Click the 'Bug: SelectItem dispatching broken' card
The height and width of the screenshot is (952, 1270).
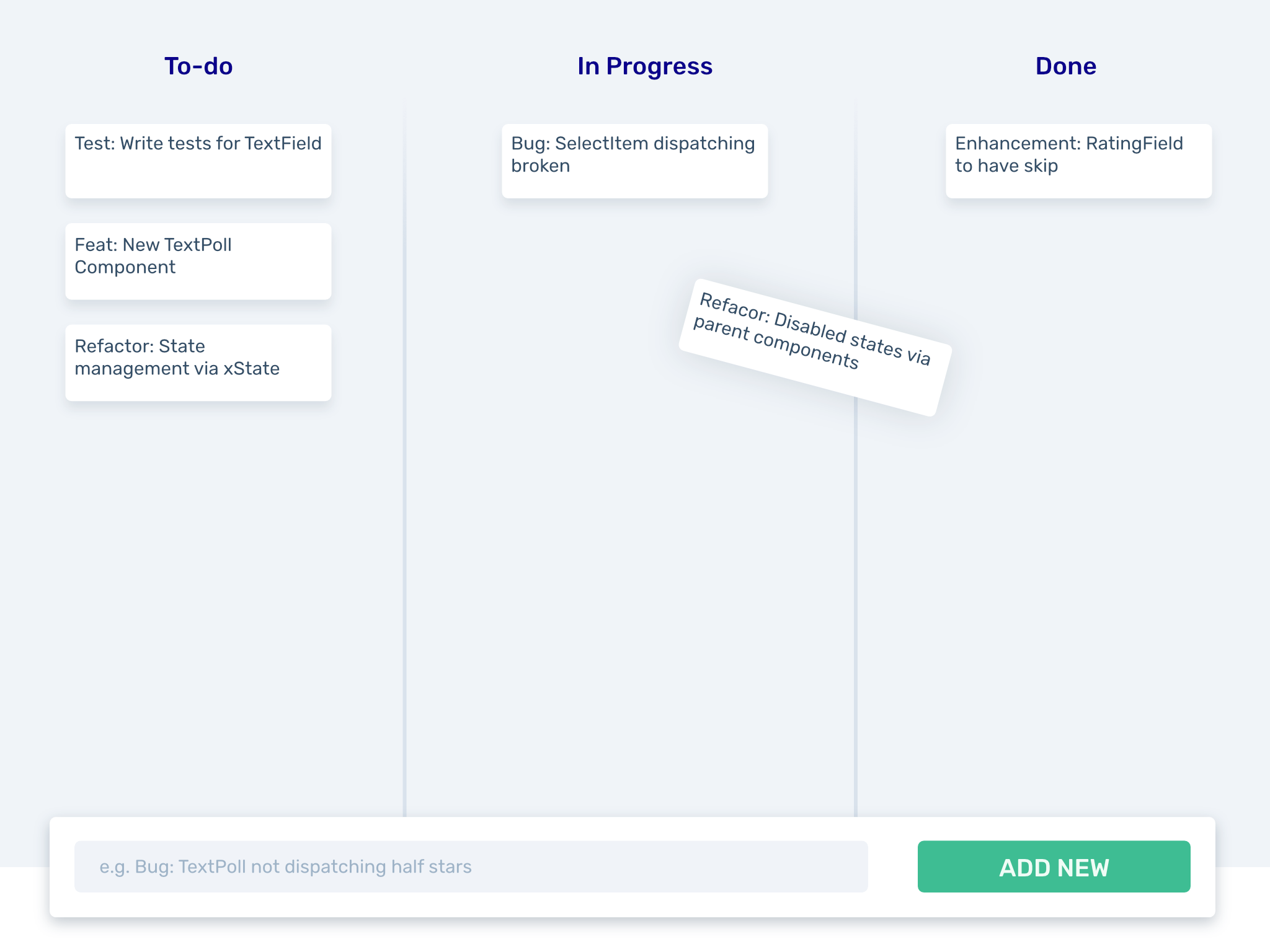635,160
